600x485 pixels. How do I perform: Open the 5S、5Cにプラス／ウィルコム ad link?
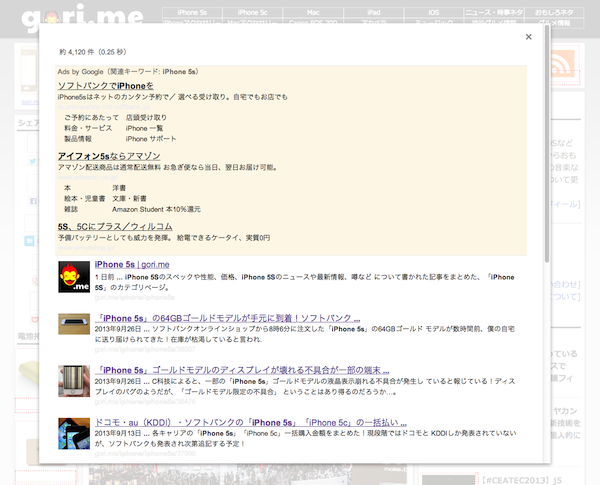click(x=115, y=227)
